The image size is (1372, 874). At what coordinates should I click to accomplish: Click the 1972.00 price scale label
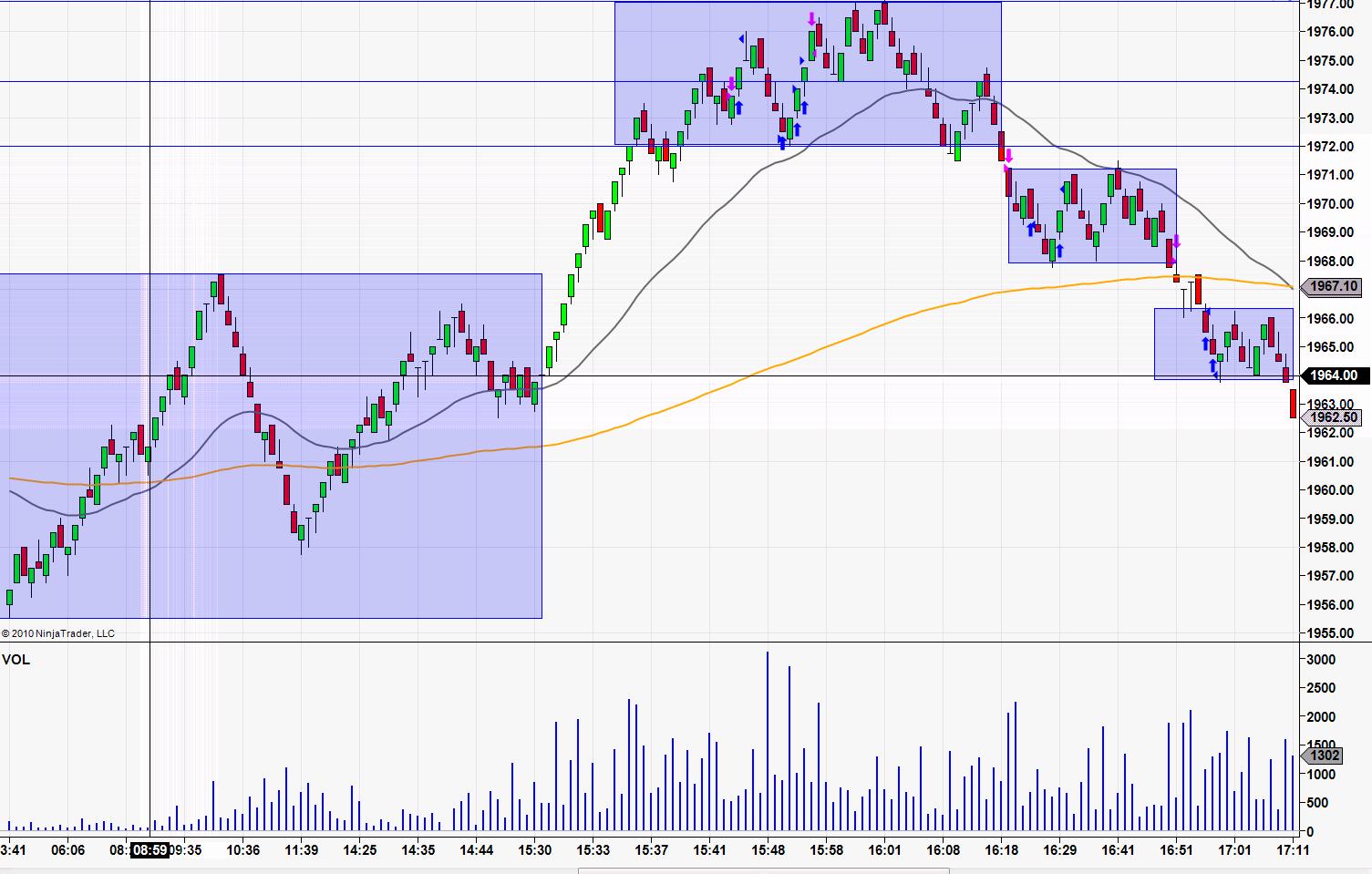[1330, 147]
